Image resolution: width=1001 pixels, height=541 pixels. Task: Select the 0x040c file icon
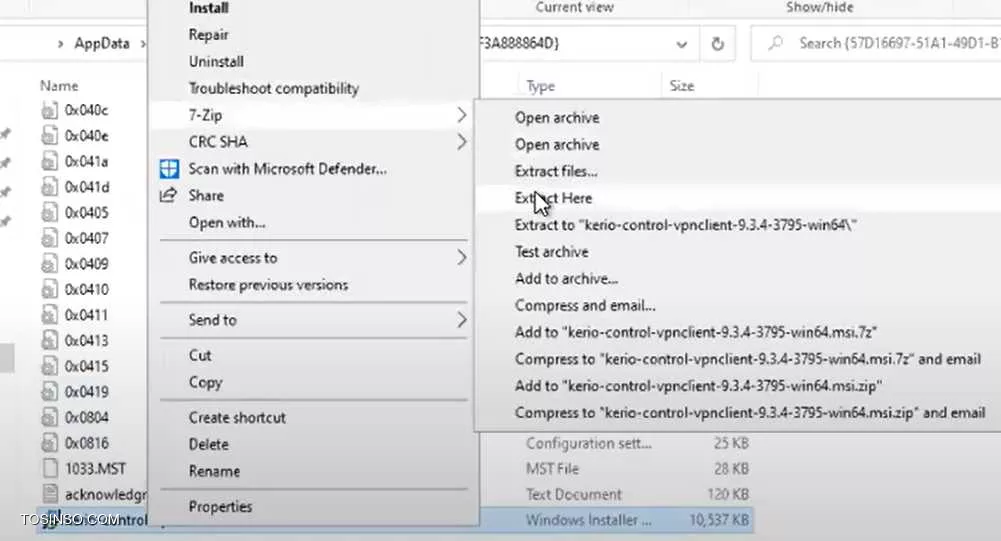(x=49, y=110)
